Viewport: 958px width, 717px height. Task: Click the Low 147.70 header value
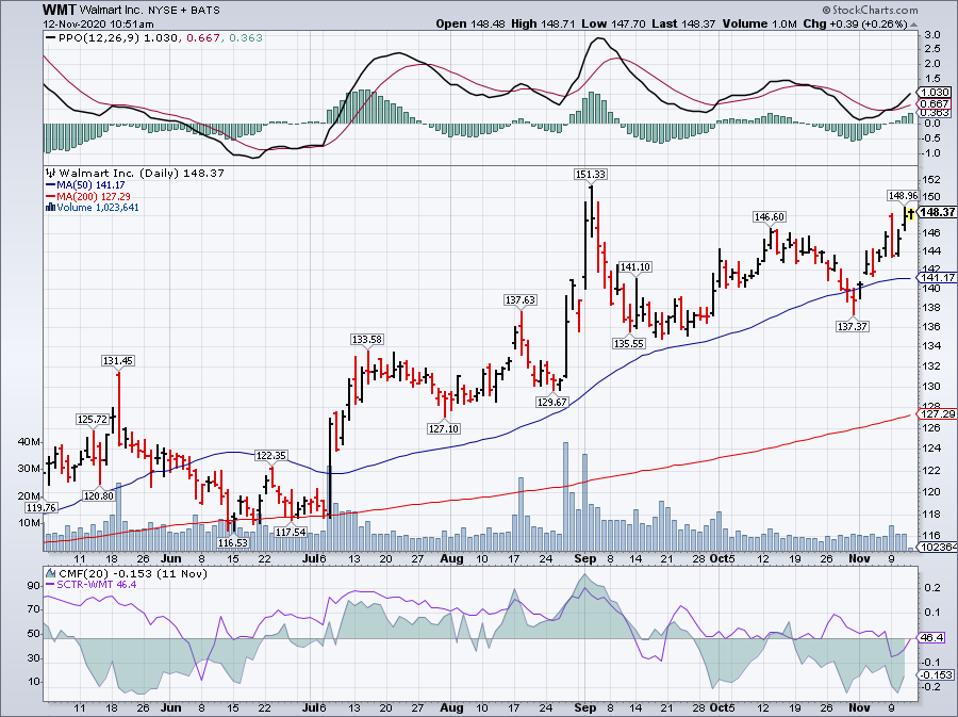(613, 24)
